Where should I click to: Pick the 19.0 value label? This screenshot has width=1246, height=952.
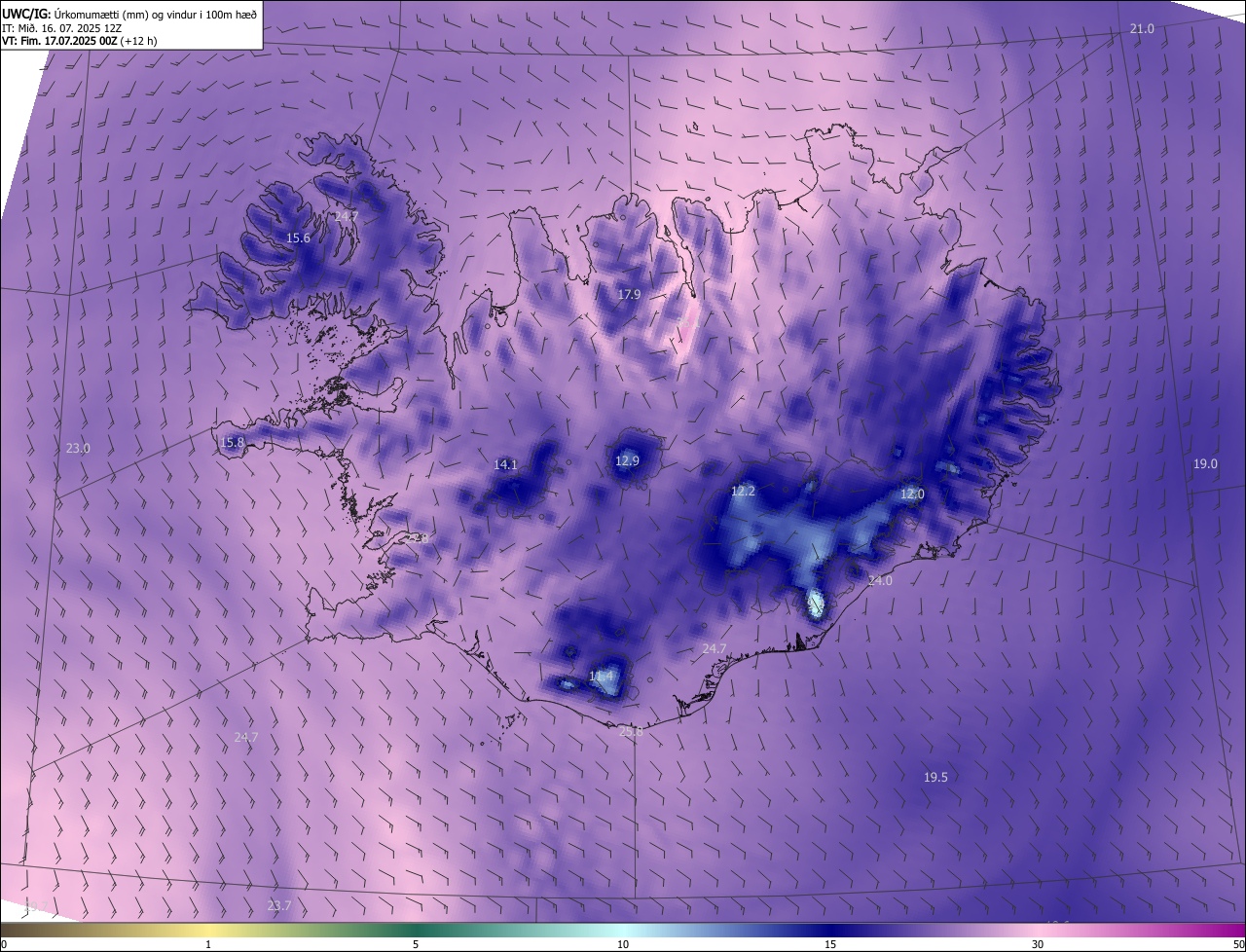(x=1205, y=464)
